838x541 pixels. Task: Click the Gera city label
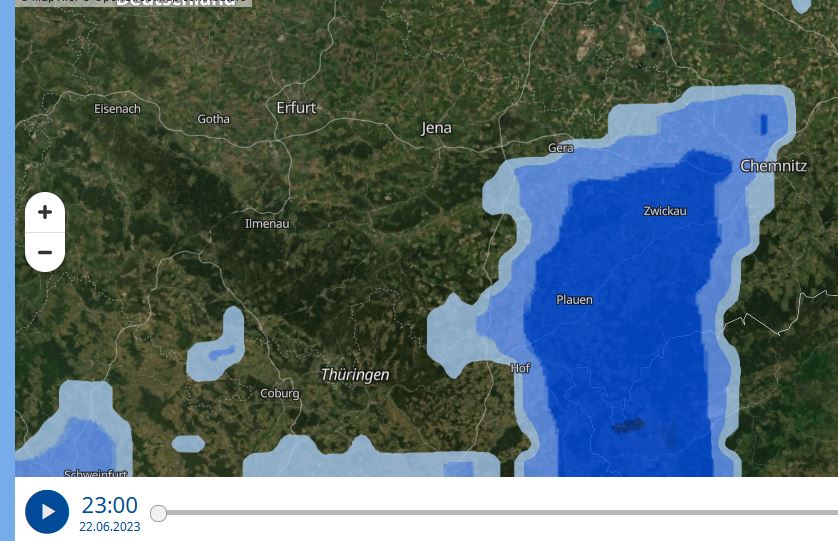pos(560,148)
